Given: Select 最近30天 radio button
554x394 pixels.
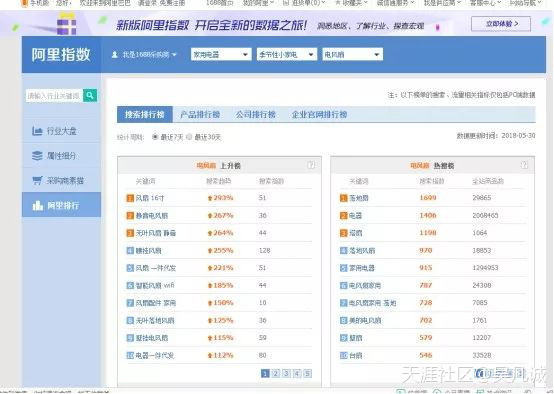Looking at the screenshot, I should point(189,137).
